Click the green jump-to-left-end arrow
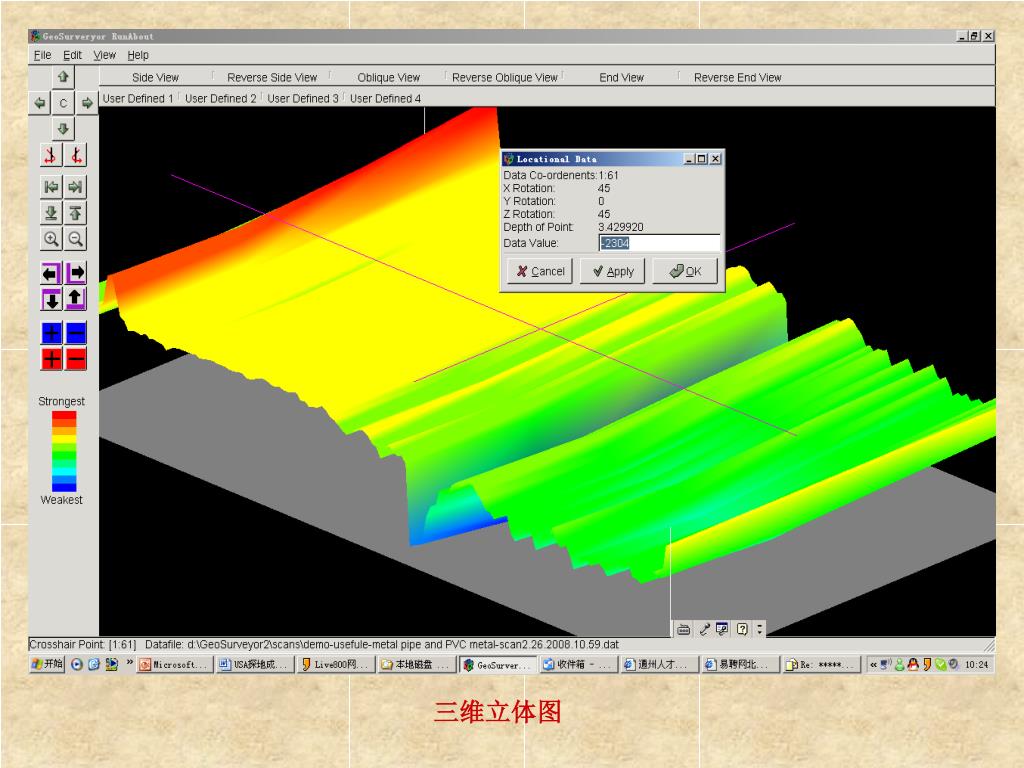This screenshot has width=1024, height=768. coord(51,187)
